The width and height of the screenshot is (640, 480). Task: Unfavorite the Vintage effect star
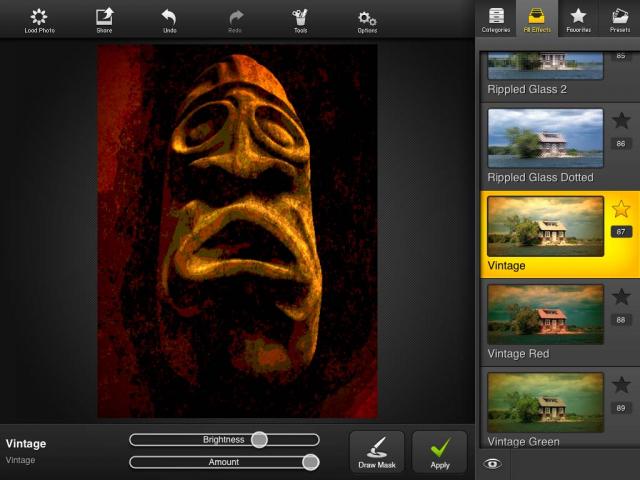click(621, 209)
